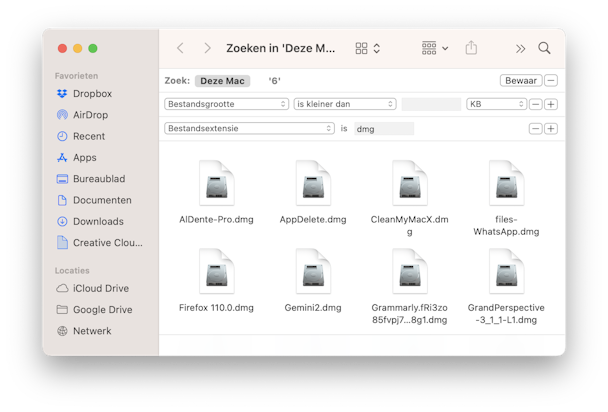Viewport: 608px width, 412px height.
Task: Add a rule after the Bestandsgrootte row
Action: tap(551, 104)
